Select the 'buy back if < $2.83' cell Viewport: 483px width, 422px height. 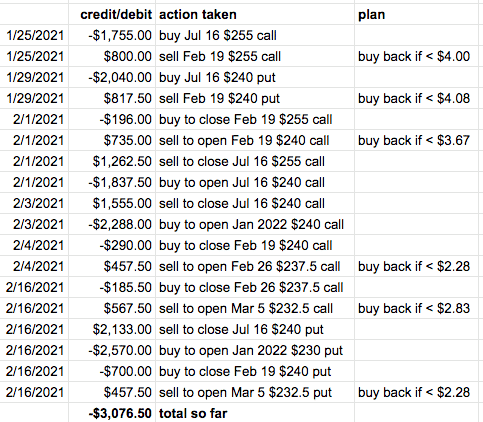tap(416, 308)
